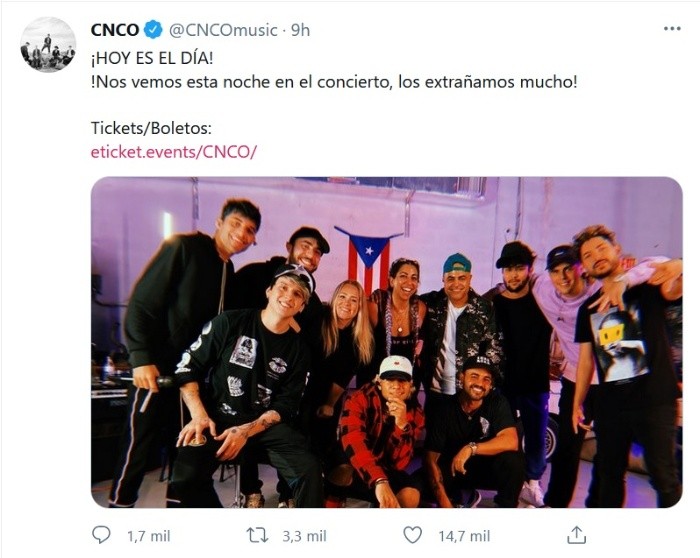Click the 3,3 mil retweet count
The width and height of the screenshot is (700, 558).
[305, 536]
